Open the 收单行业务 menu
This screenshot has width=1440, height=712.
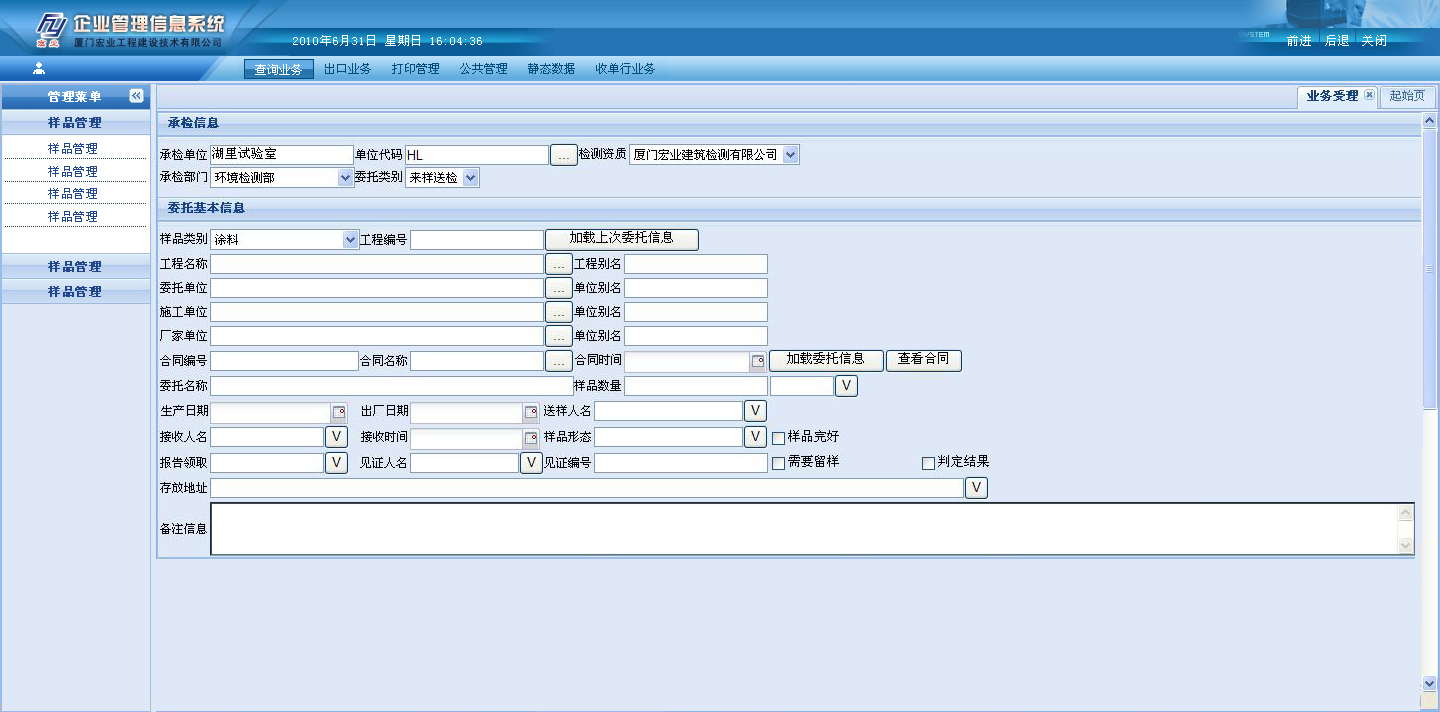(x=625, y=69)
